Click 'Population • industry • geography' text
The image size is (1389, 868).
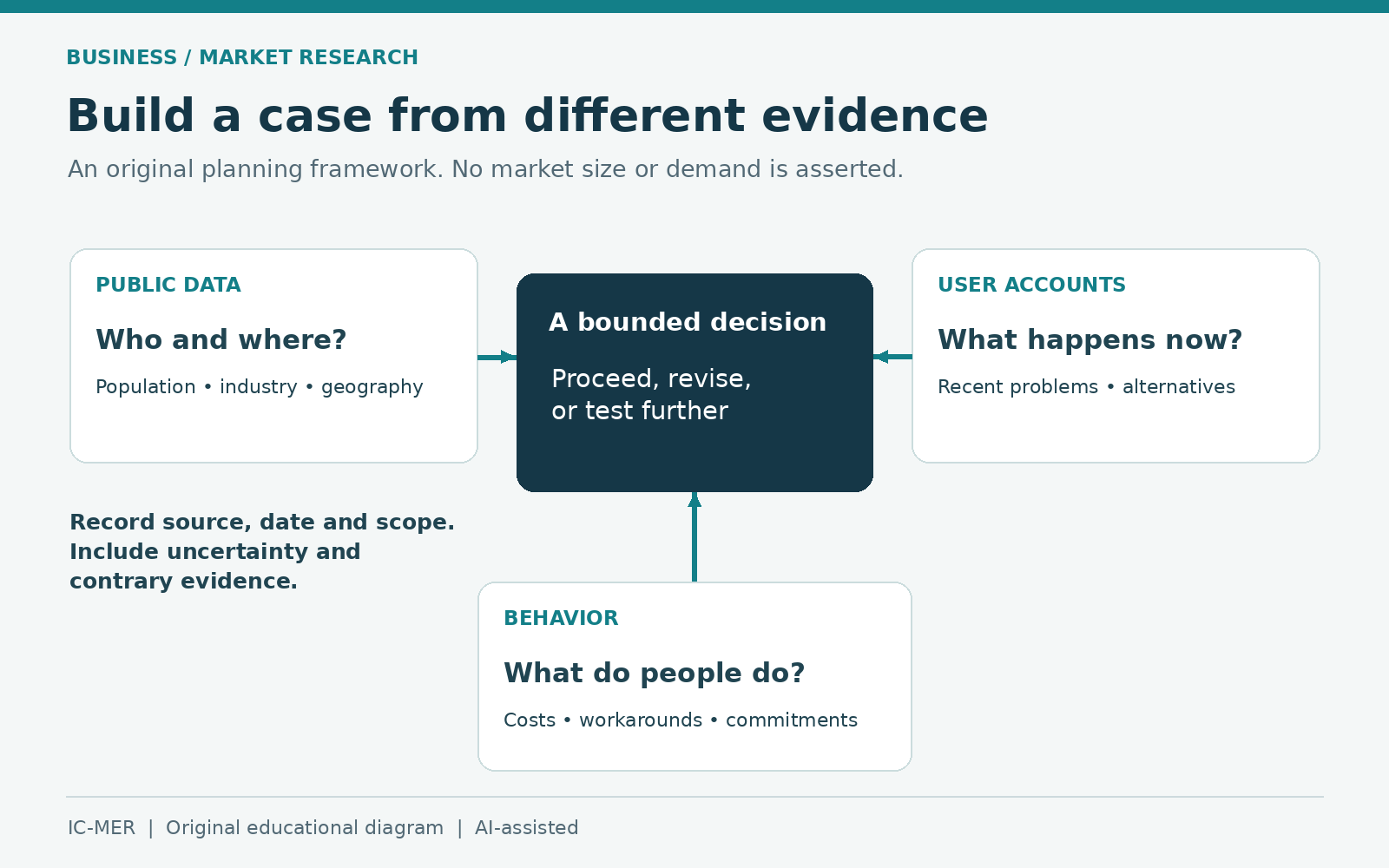(x=260, y=387)
